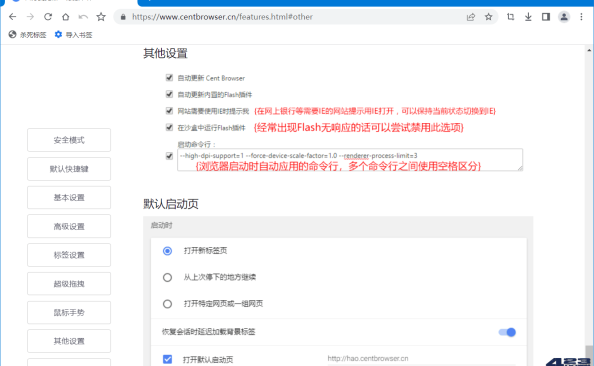Screen dimensions: 594x366
Task: Click the scrollbar up arrow
Action: 589,50
